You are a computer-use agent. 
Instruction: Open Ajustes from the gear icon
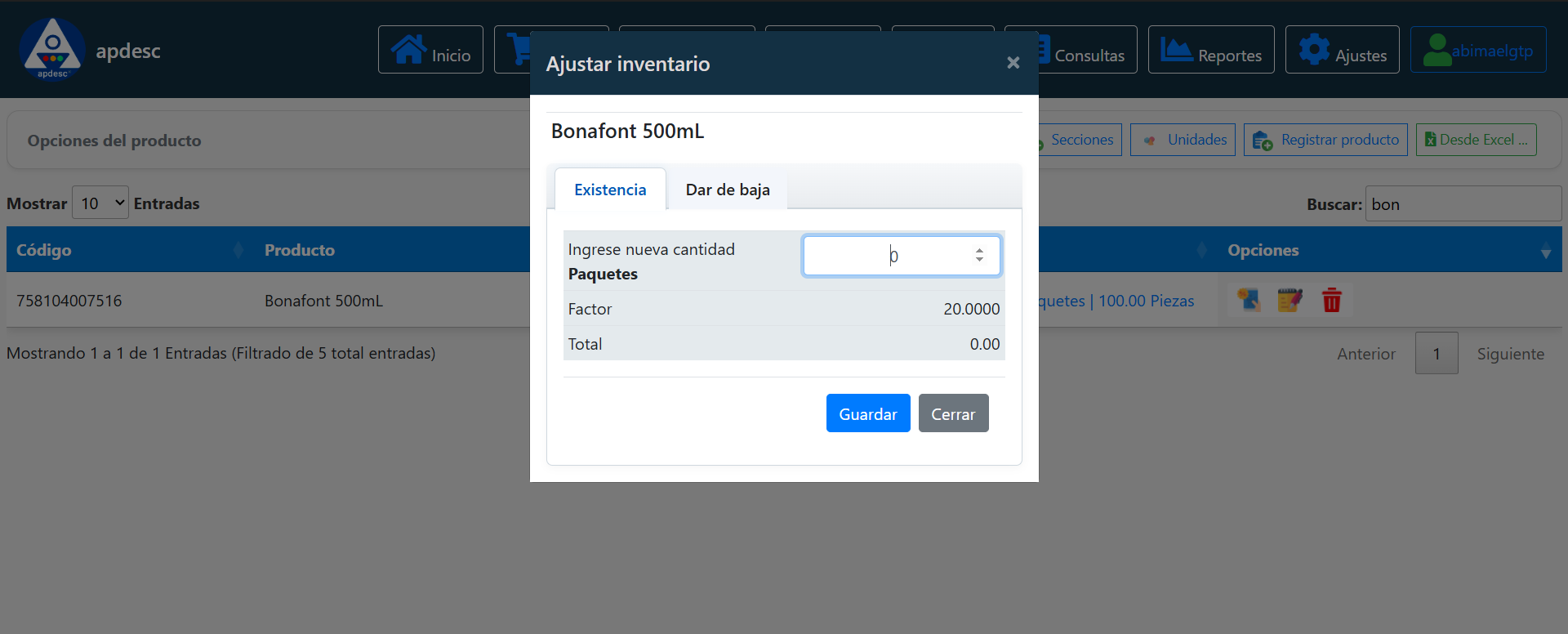1314,50
